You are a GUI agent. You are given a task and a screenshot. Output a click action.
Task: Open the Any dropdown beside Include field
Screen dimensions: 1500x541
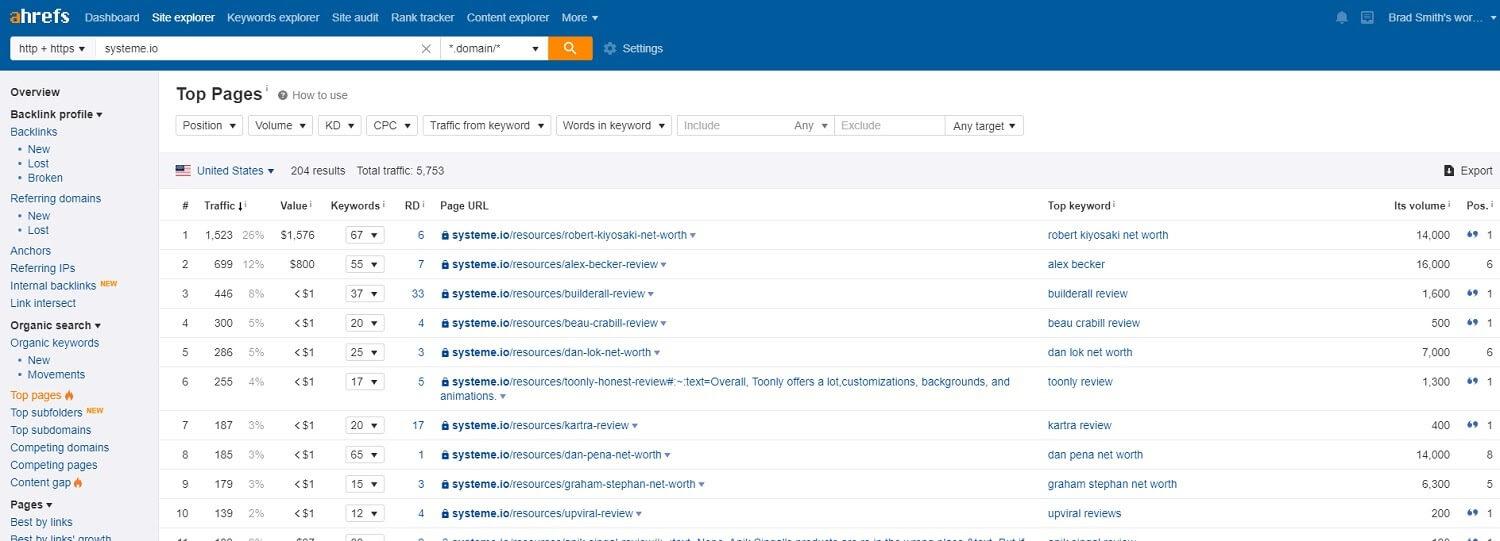point(811,126)
